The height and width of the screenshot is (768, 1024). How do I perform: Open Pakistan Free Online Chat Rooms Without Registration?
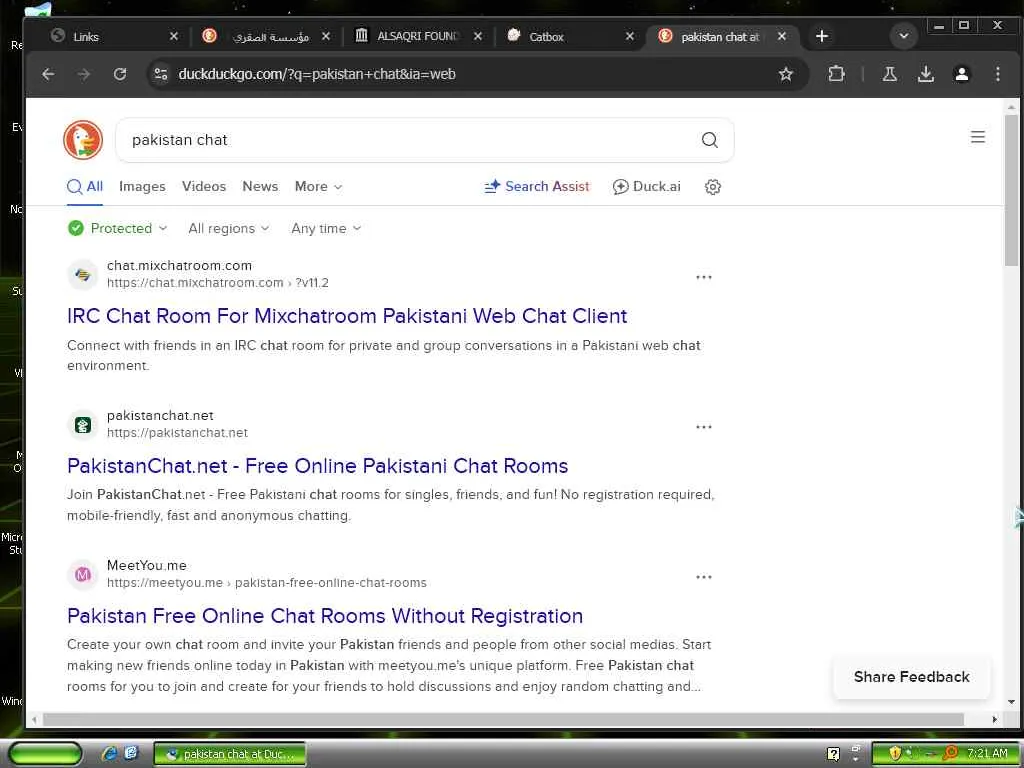(x=325, y=616)
